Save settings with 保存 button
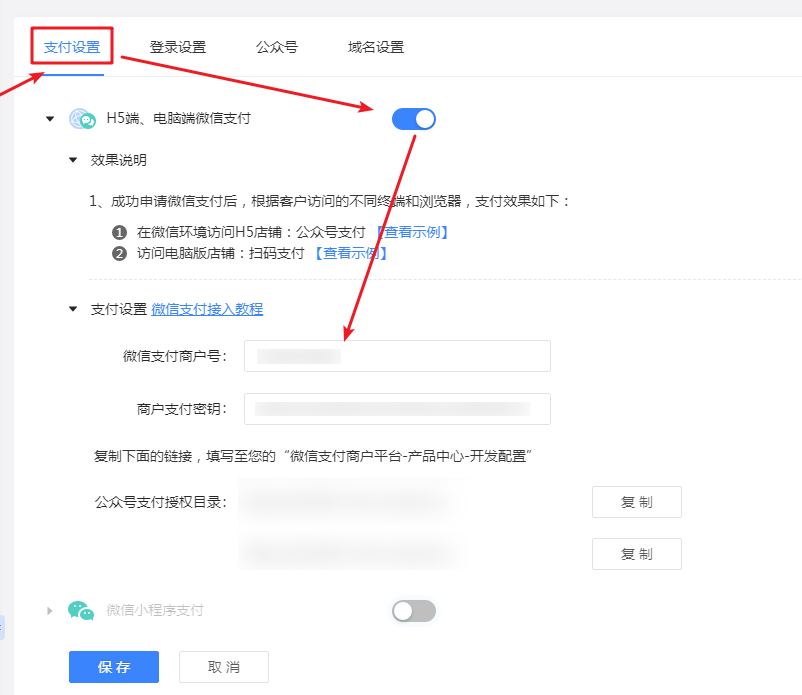802x695 pixels. tap(114, 667)
